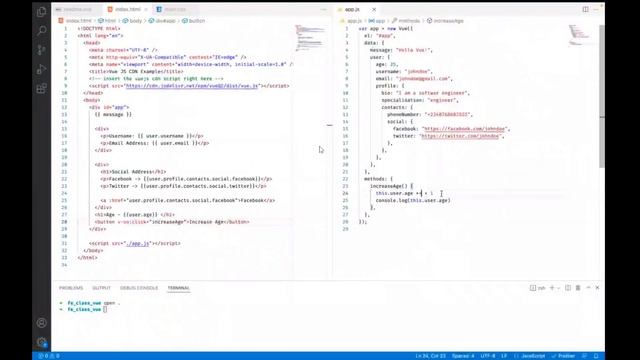Open the Run and Debug view
The image size is (640, 360).
(x=41, y=69)
